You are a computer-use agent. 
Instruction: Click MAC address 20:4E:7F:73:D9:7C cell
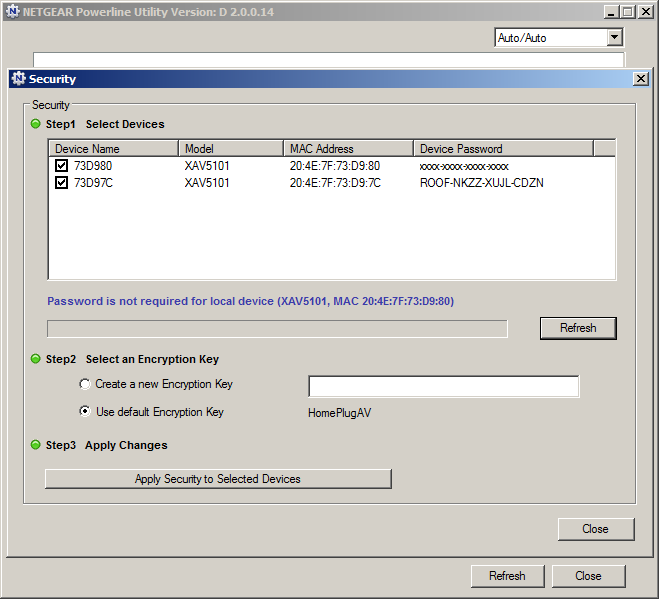(x=335, y=183)
